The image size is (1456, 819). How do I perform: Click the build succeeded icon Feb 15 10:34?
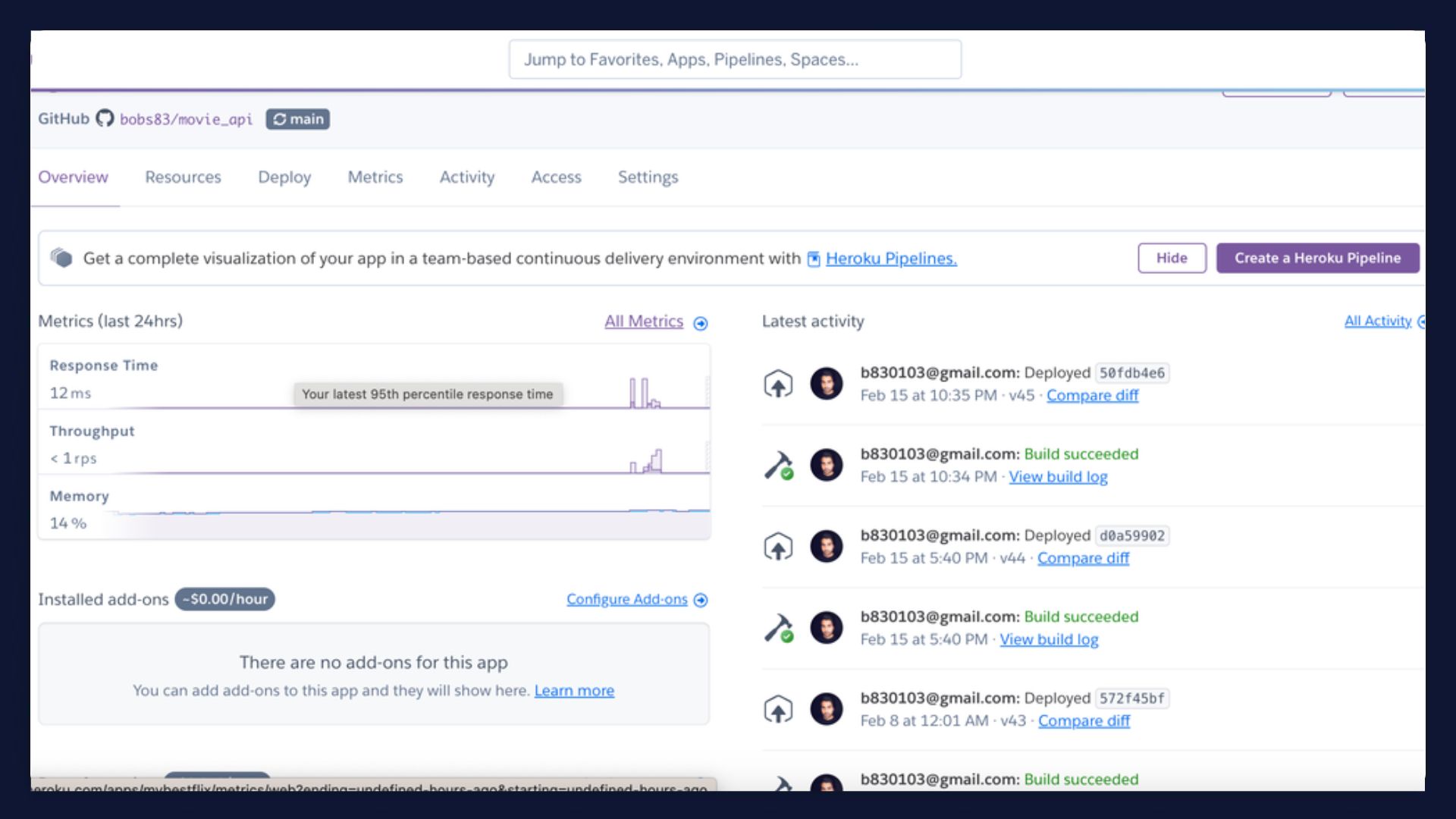(x=779, y=464)
